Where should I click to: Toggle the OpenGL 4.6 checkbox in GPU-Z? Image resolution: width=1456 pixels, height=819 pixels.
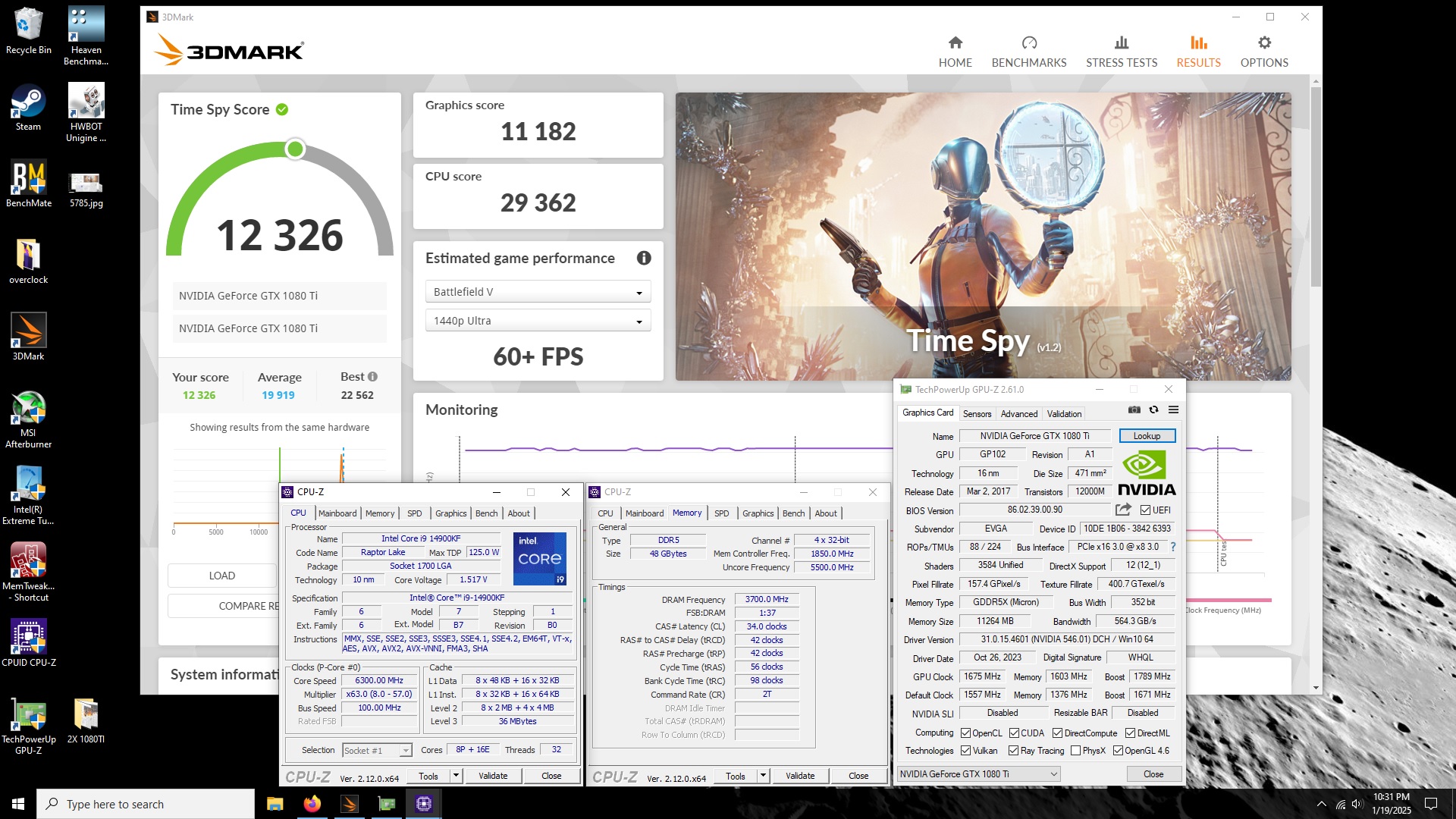1118,751
